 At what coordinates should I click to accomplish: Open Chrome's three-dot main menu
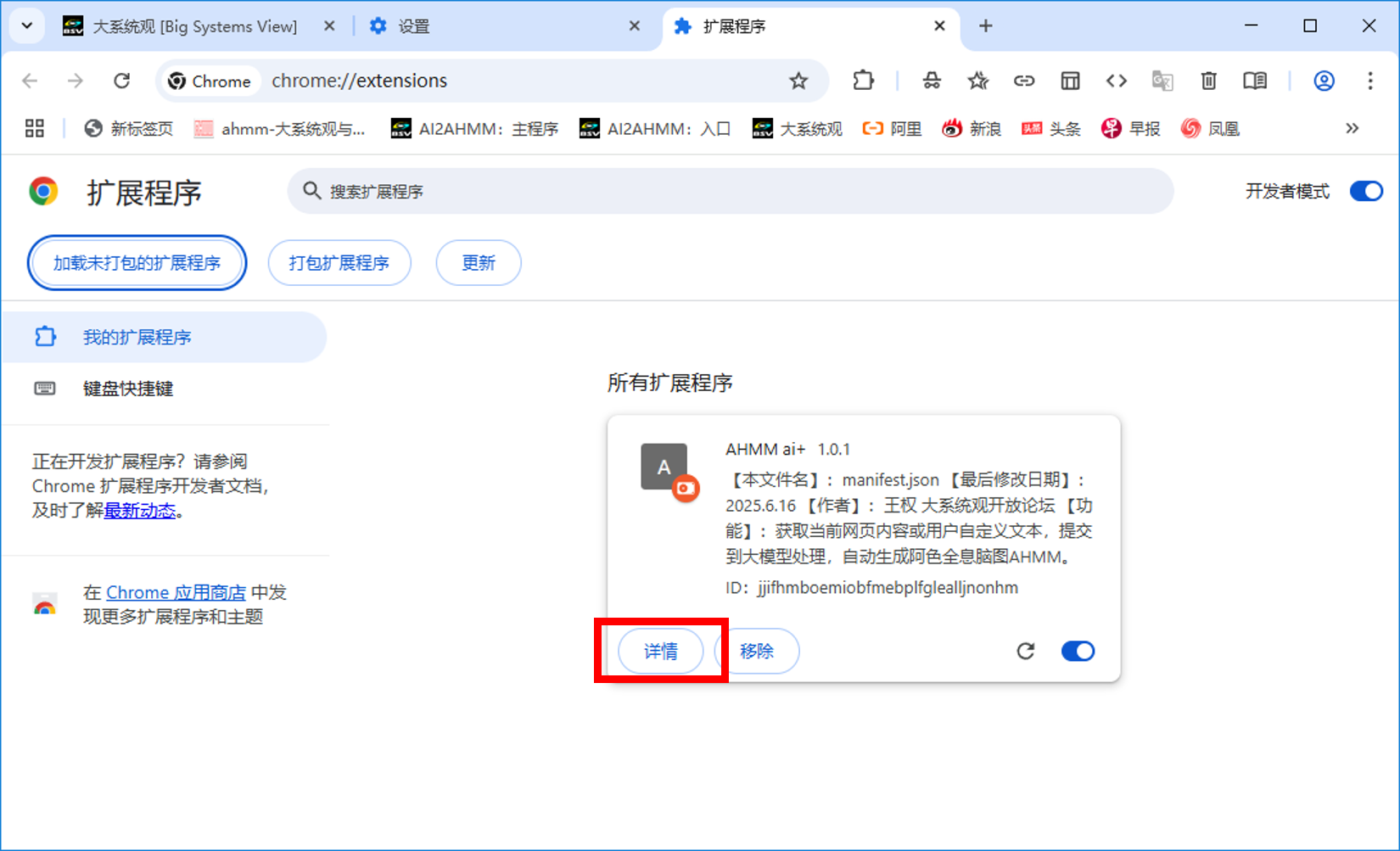[x=1370, y=81]
